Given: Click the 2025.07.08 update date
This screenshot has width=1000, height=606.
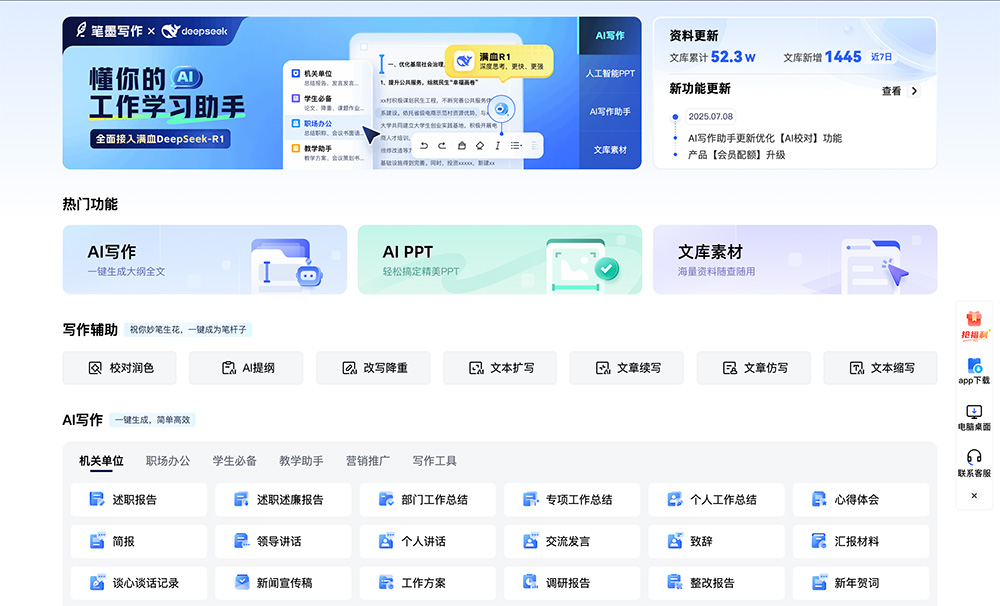Looking at the screenshot, I should point(710,116).
